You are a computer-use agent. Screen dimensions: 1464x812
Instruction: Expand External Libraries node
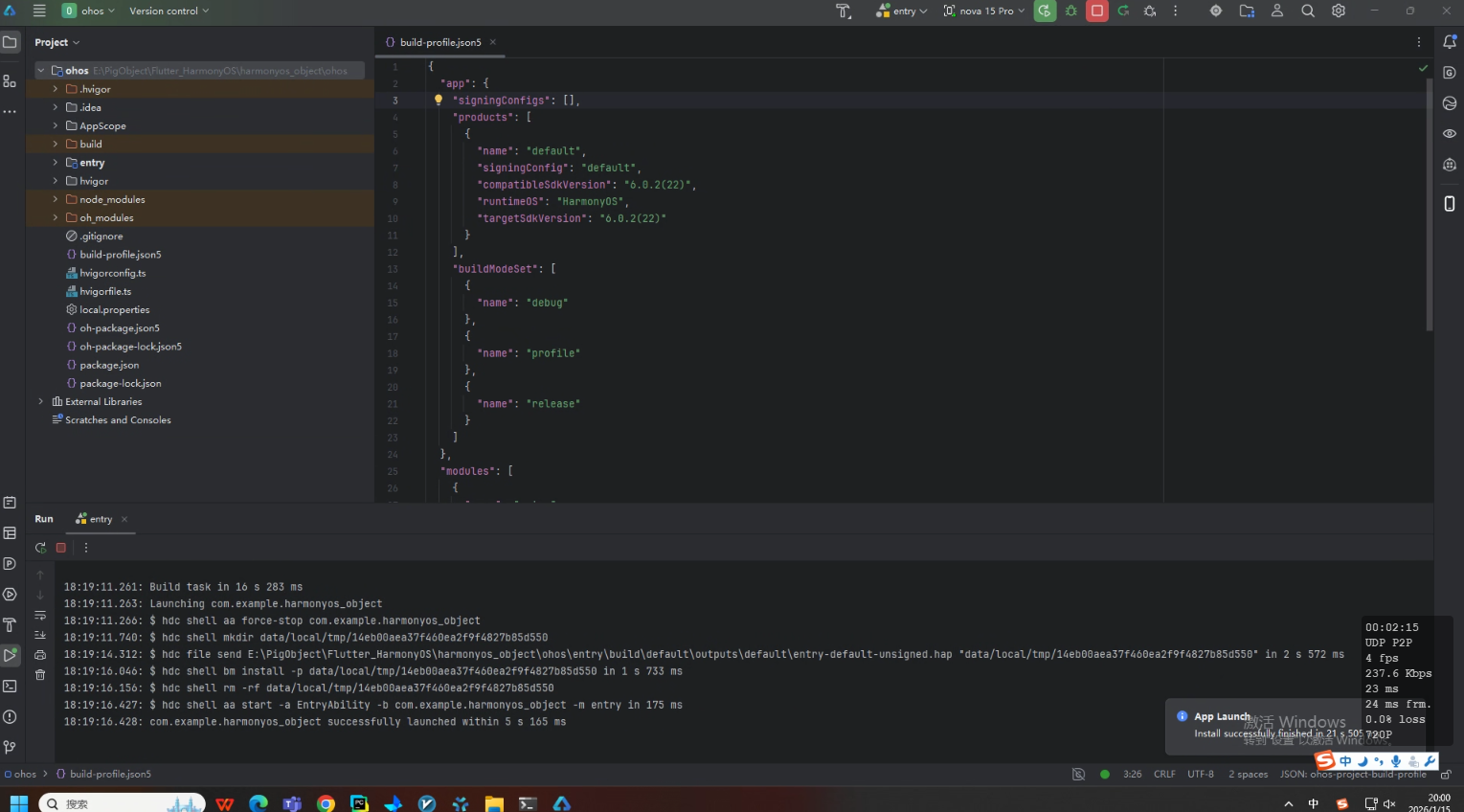tap(40, 401)
